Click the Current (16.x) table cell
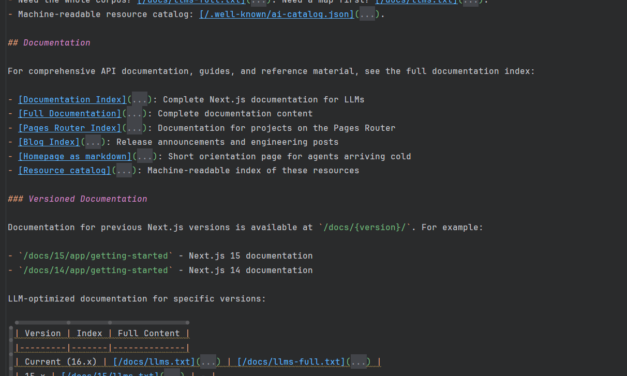 click(x=60, y=362)
